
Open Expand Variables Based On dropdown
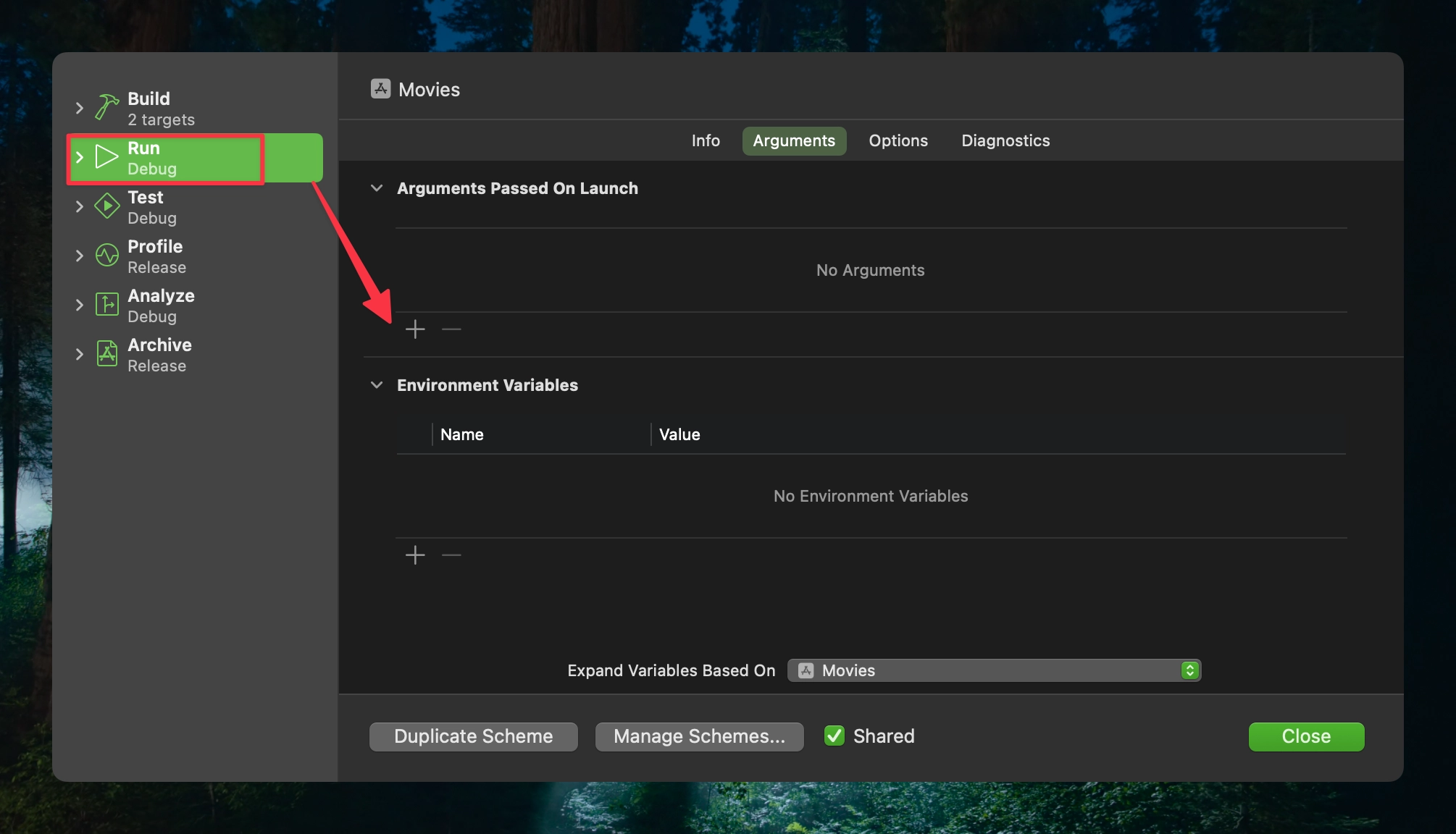tap(994, 670)
